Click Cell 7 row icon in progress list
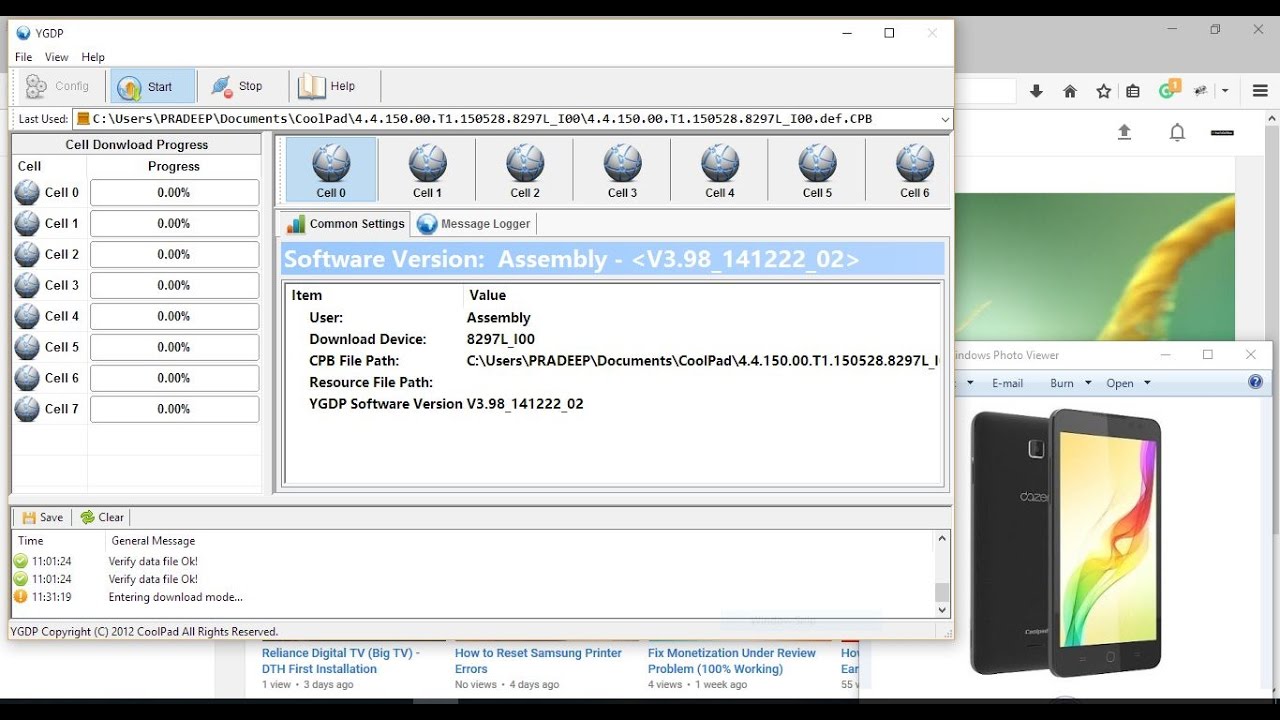Image resolution: width=1280 pixels, height=720 pixels. [27, 409]
